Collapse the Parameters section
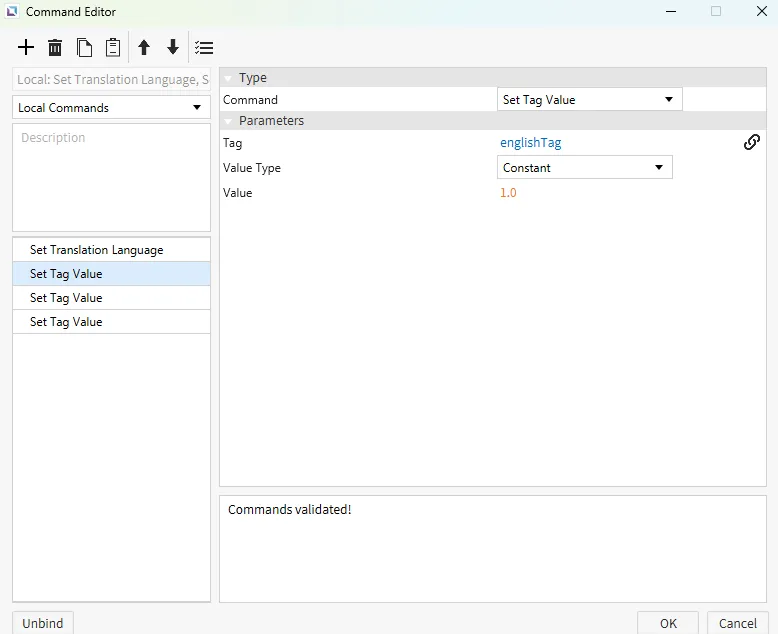The image size is (778, 634). point(228,121)
